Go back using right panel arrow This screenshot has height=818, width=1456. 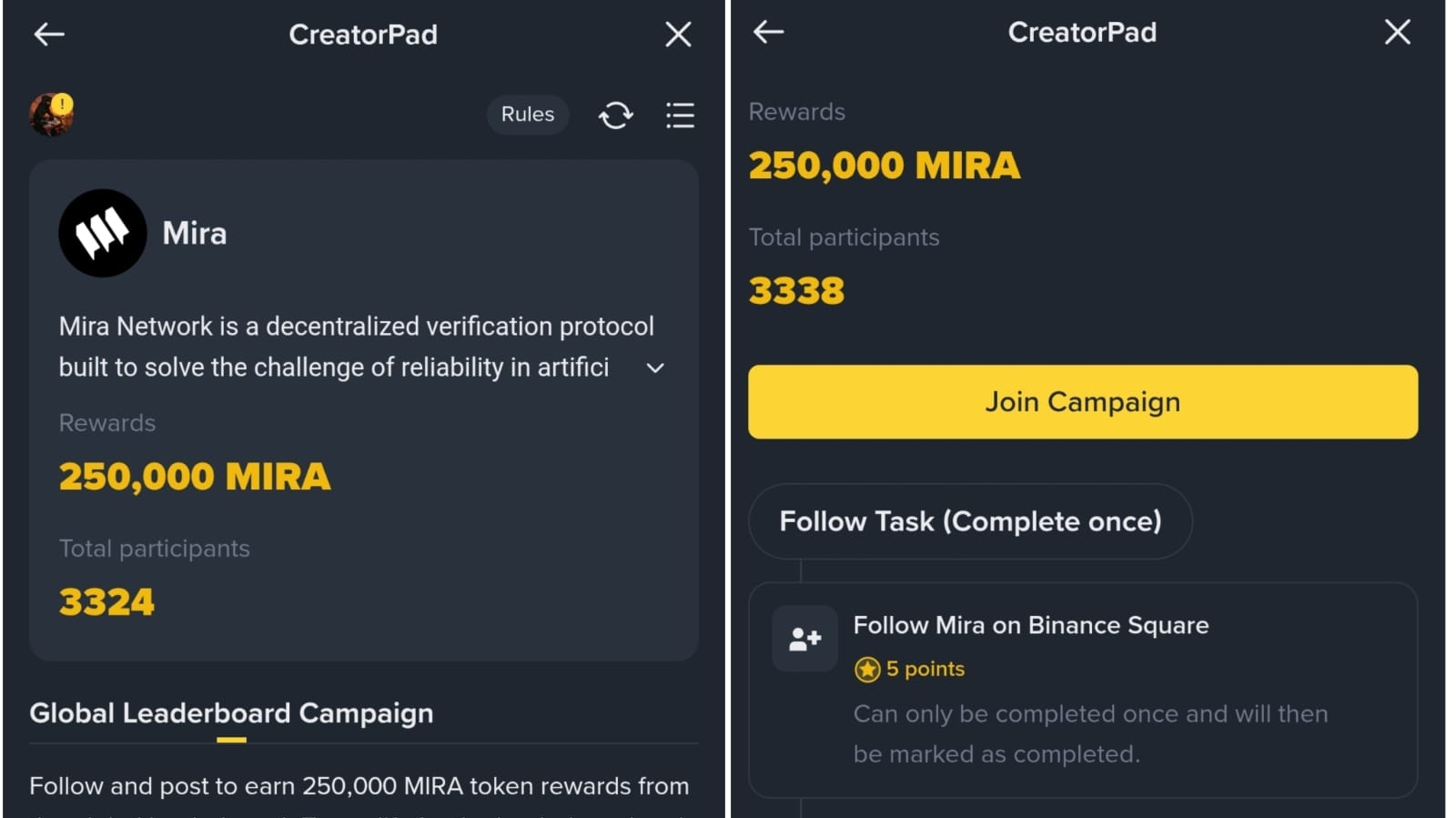(769, 32)
